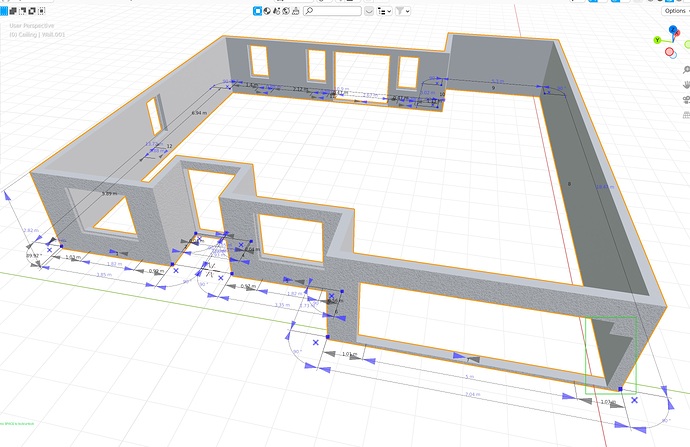Click the "1.03 m" dimension label
Screen dimensions: 690x447
pyautogui.click(x=73, y=257)
